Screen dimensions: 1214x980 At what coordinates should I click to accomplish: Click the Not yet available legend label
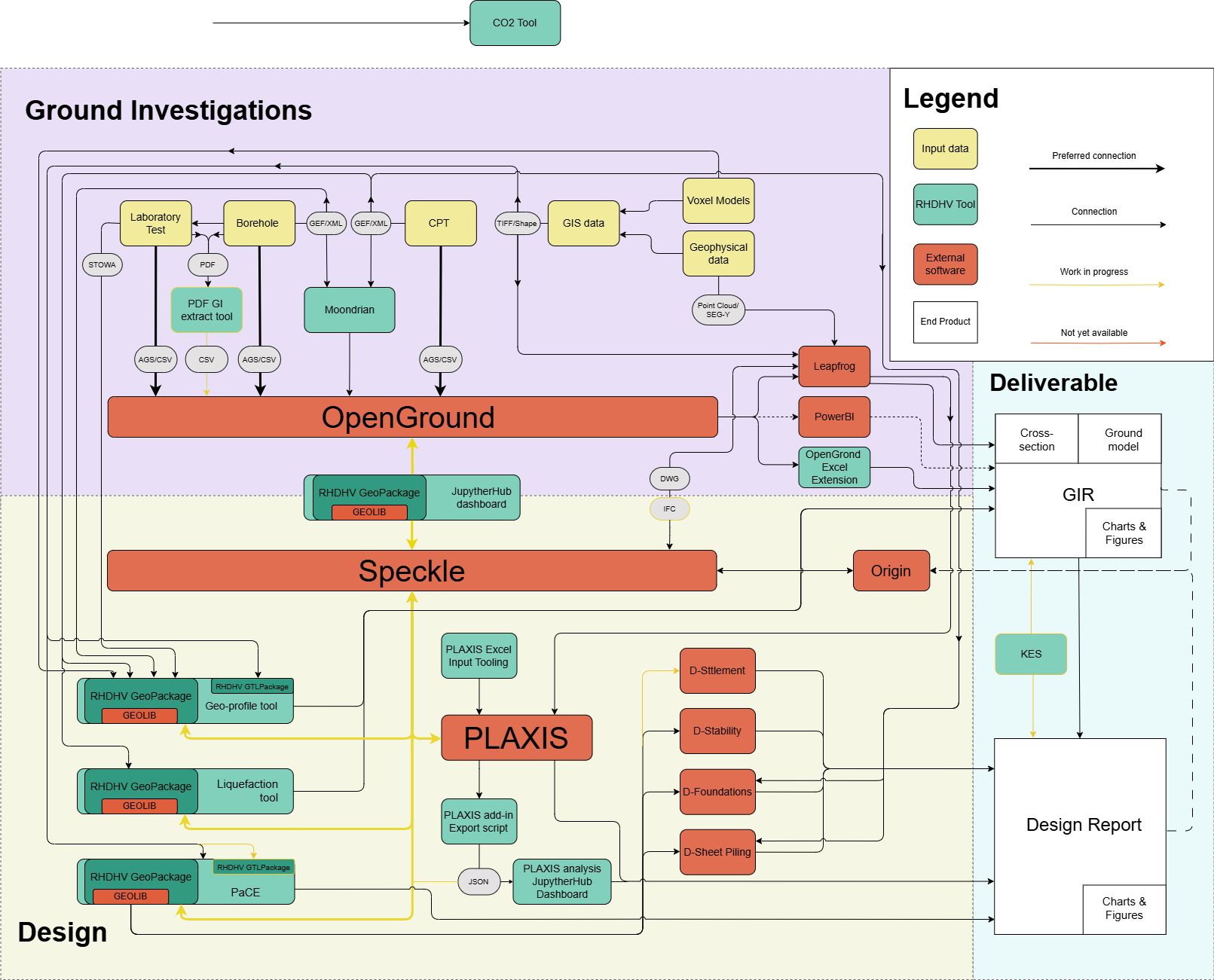pyautogui.click(x=1094, y=333)
